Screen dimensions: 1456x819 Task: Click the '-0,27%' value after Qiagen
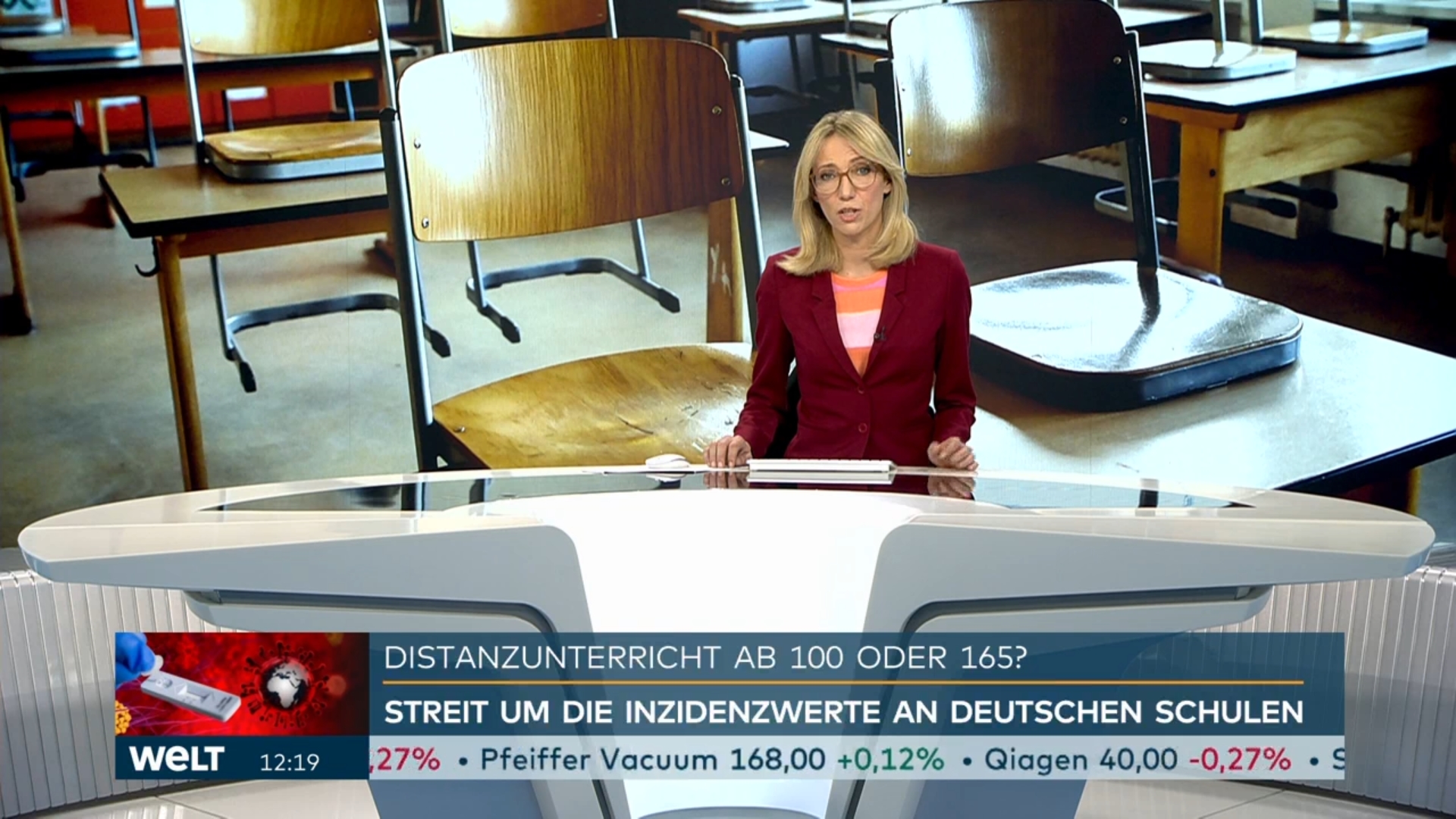pos(1240,759)
